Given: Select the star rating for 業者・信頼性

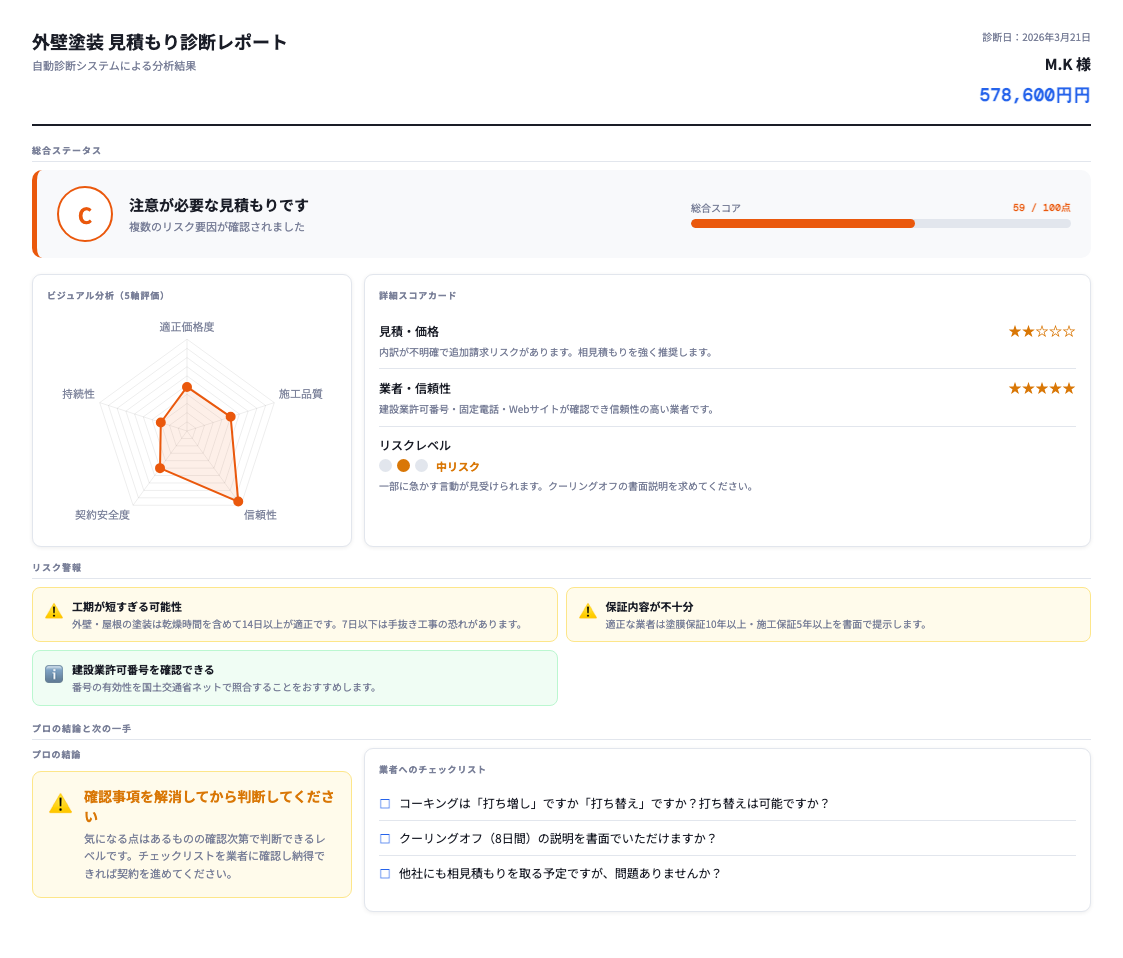Looking at the screenshot, I should (1041, 387).
